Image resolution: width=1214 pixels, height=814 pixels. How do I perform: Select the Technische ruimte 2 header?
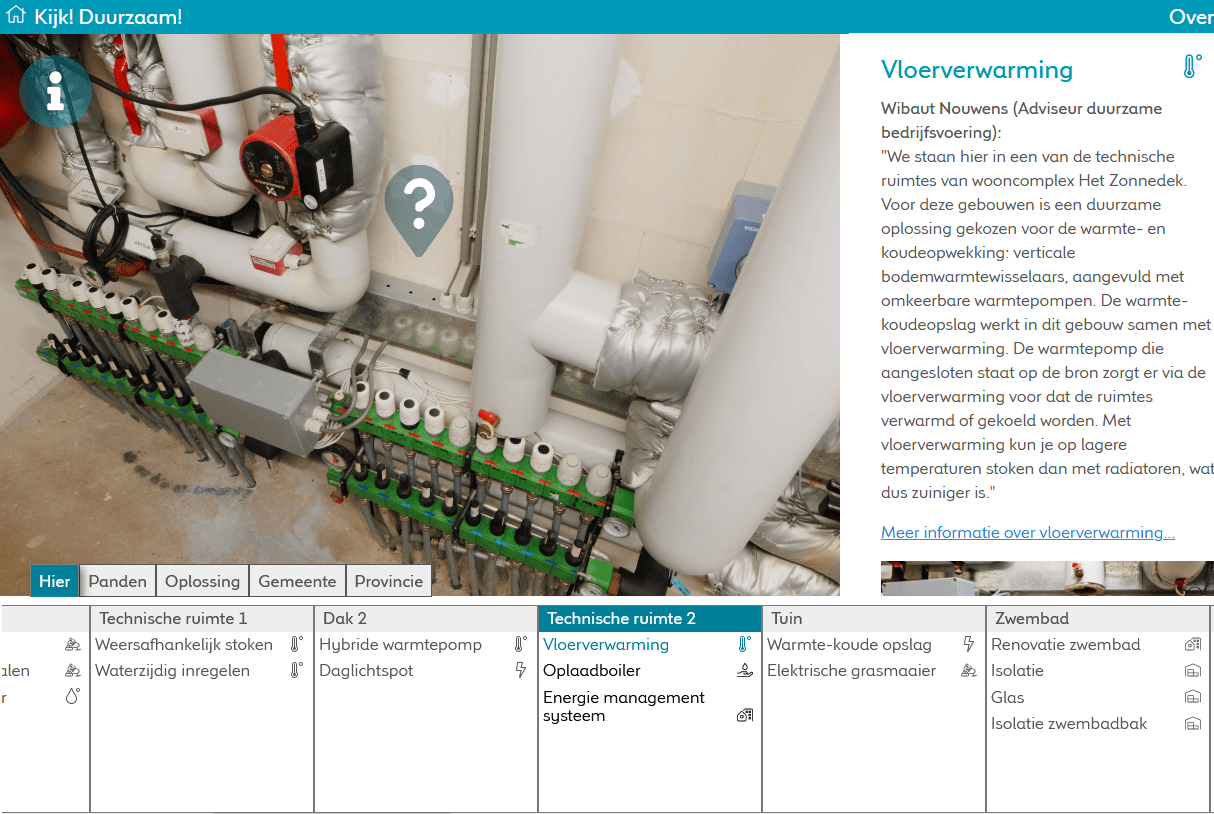tap(621, 619)
